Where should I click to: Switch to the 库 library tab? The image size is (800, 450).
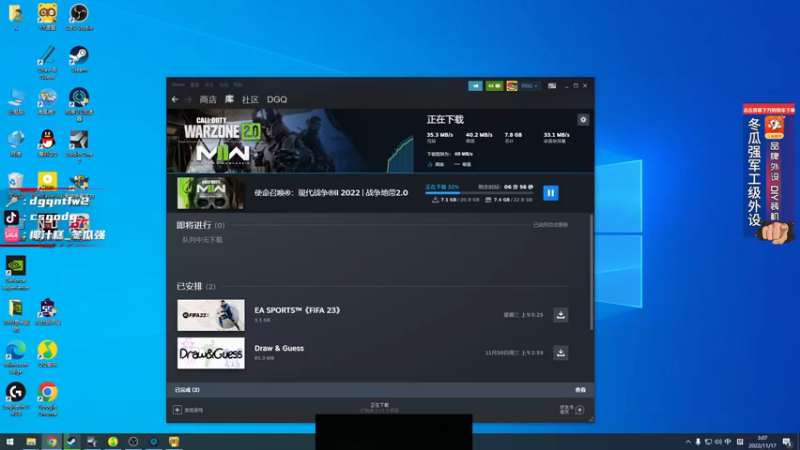point(229,99)
